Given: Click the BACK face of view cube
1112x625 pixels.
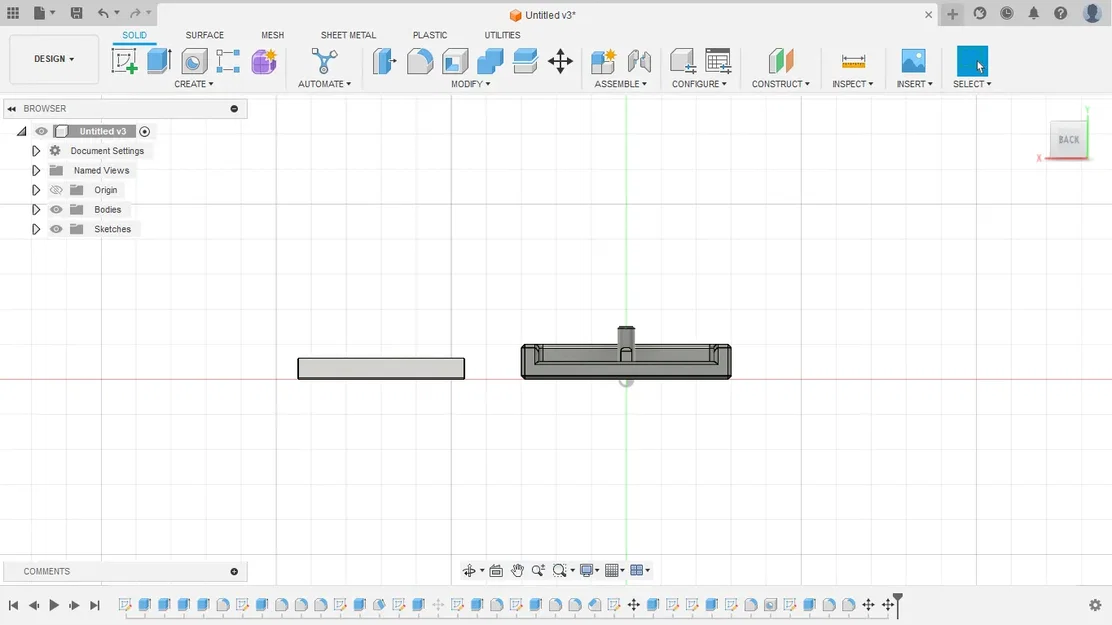Looking at the screenshot, I should [1068, 140].
